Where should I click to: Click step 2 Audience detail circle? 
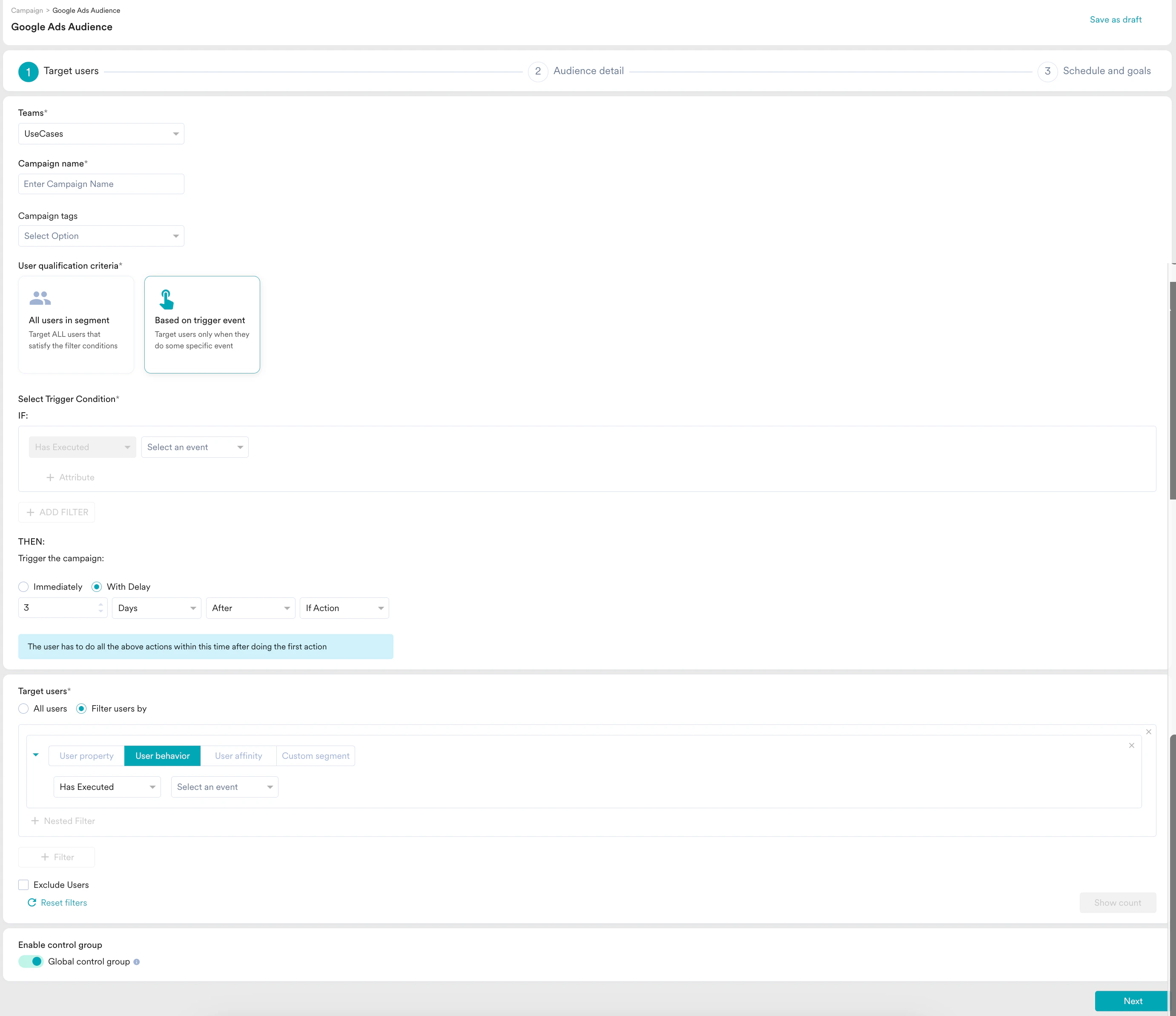tap(537, 72)
